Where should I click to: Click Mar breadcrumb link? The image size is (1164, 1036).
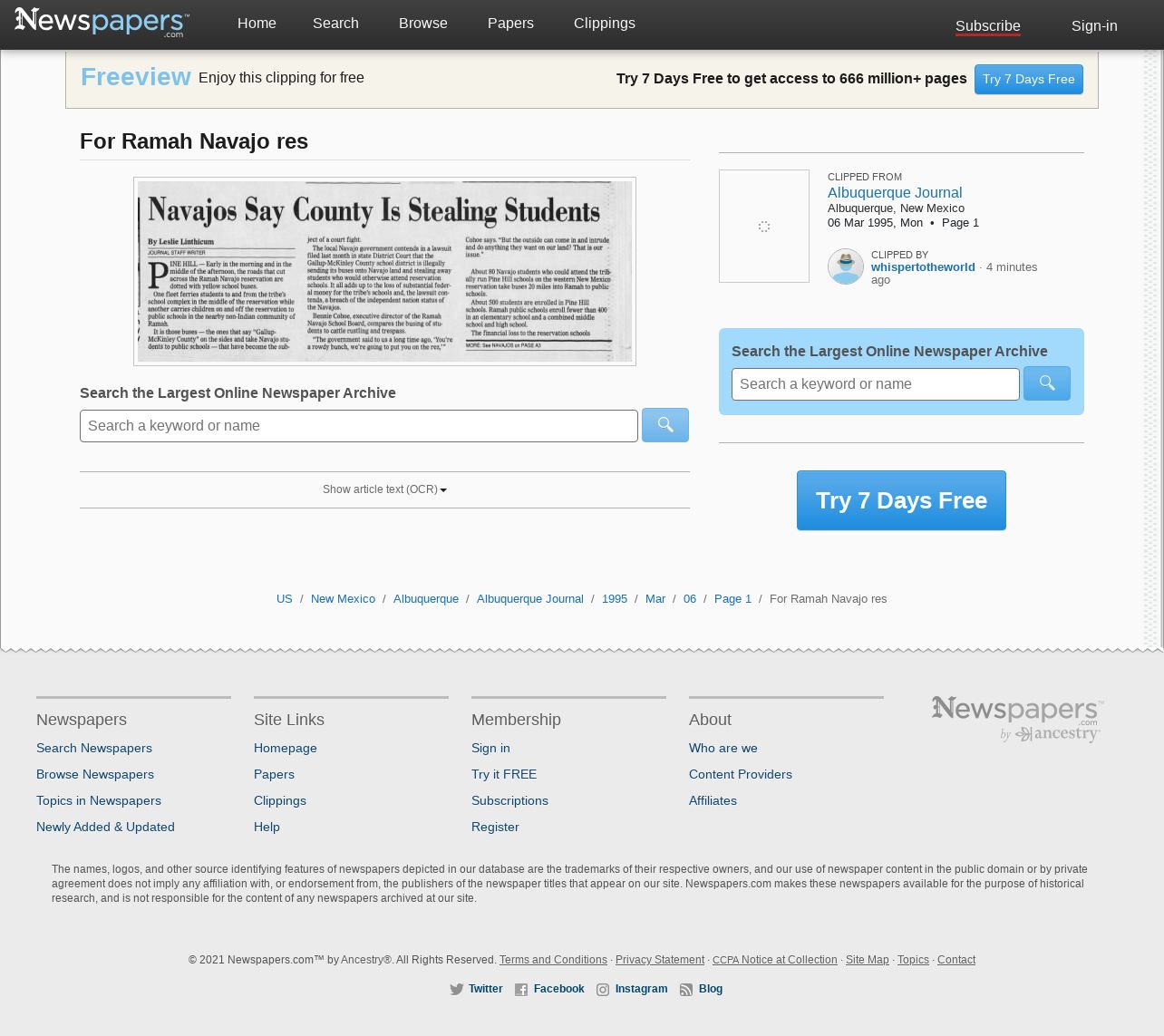pyautogui.click(x=655, y=599)
